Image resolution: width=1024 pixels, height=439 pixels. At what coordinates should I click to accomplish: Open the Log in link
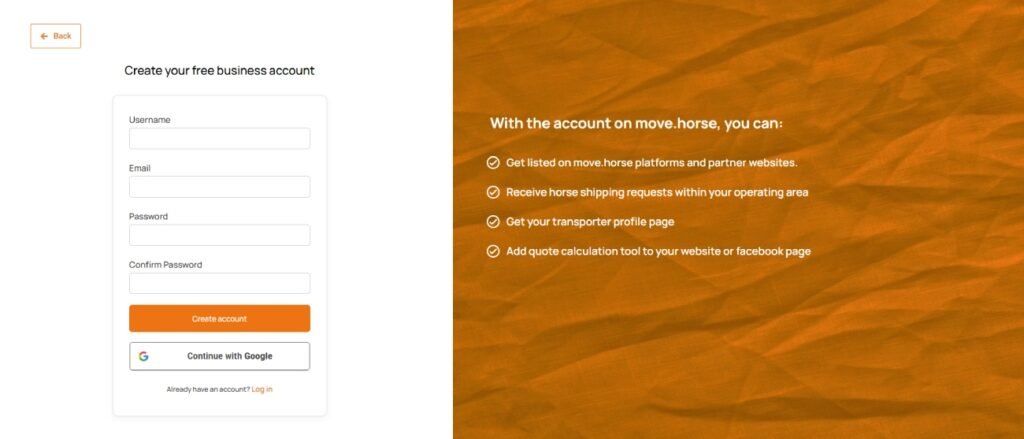(262, 389)
